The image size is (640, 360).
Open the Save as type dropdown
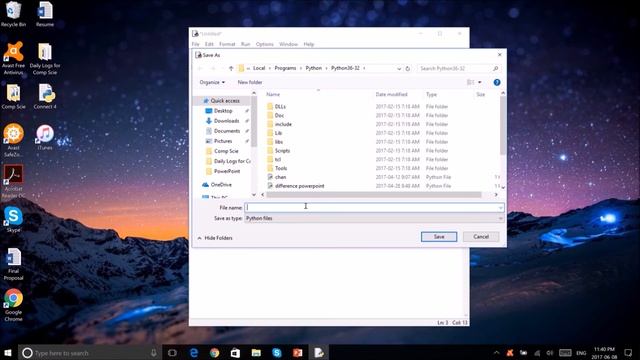click(374, 218)
